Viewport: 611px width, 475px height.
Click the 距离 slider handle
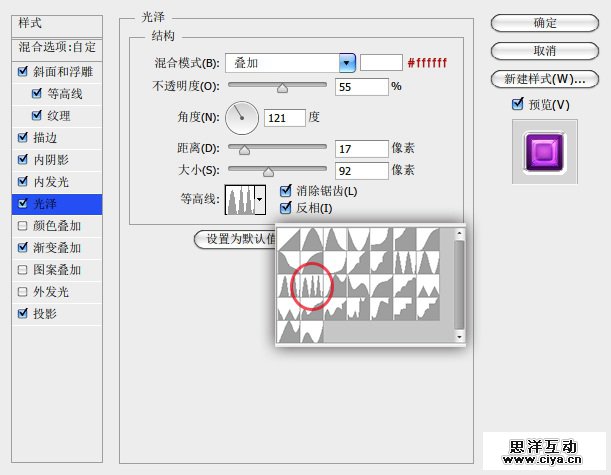click(x=244, y=150)
